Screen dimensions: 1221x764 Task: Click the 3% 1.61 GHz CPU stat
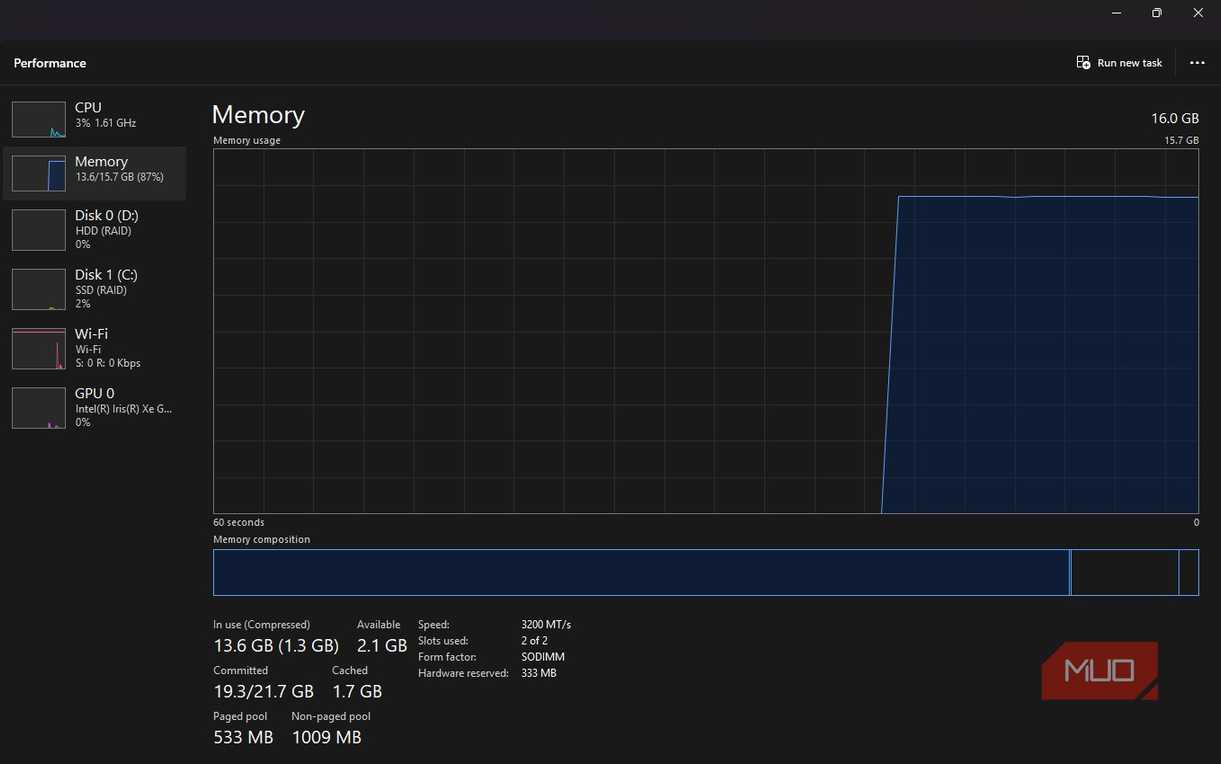point(105,123)
